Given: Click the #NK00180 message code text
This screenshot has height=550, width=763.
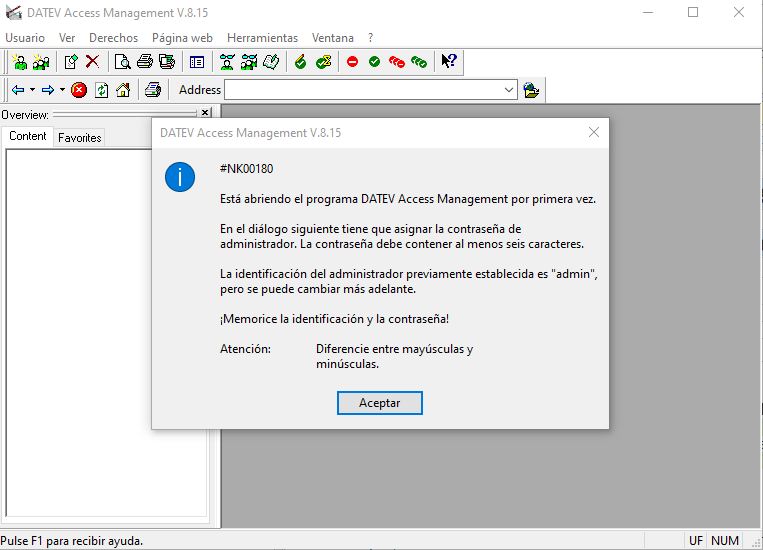Looking at the screenshot, I should tap(247, 169).
